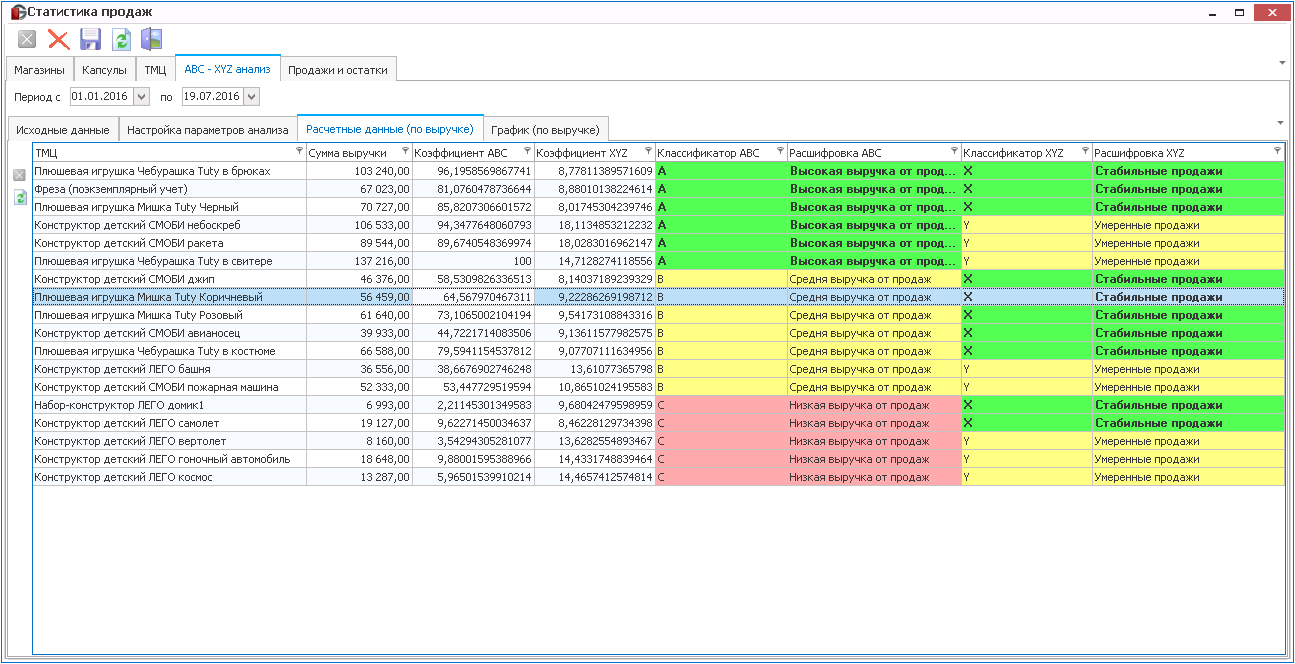
Task: Open filter for Коэффициент XYZ column
Action: tap(648, 151)
